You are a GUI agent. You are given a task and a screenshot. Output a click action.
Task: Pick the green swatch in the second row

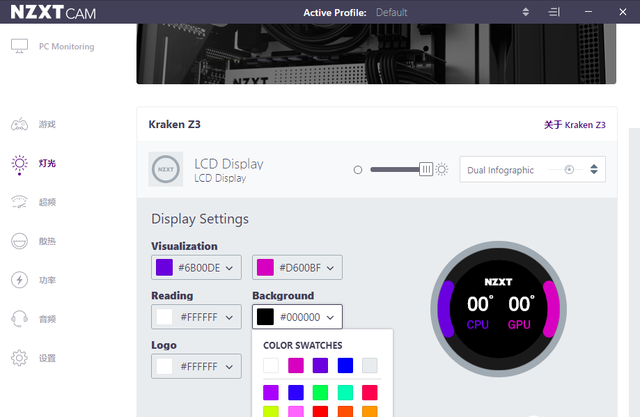point(320,393)
